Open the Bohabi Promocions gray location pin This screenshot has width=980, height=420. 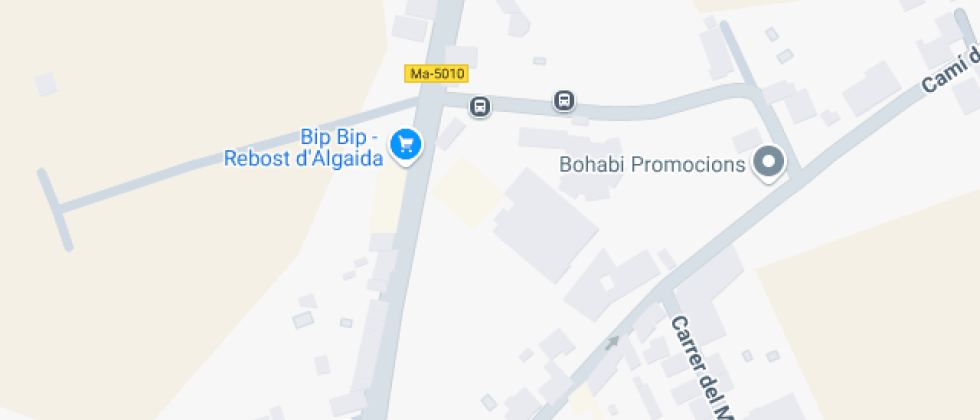click(769, 162)
